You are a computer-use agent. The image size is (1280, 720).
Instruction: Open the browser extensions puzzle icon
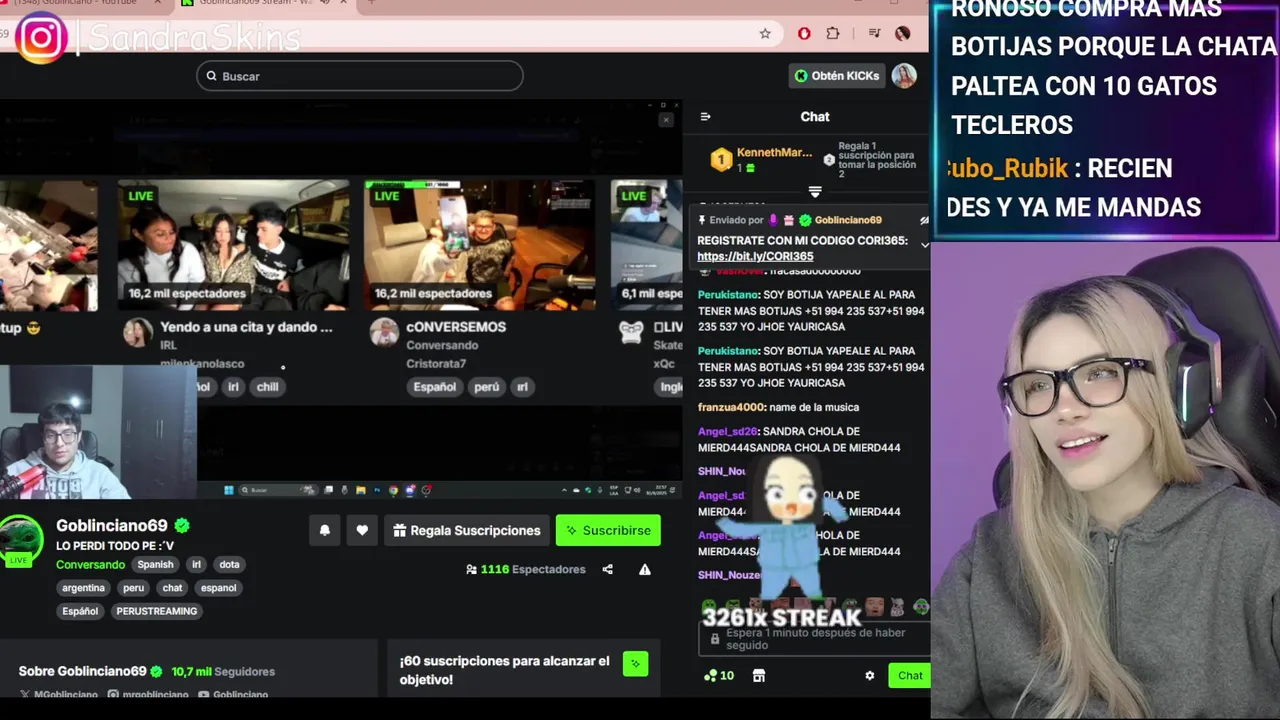pyautogui.click(x=833, y=34)
